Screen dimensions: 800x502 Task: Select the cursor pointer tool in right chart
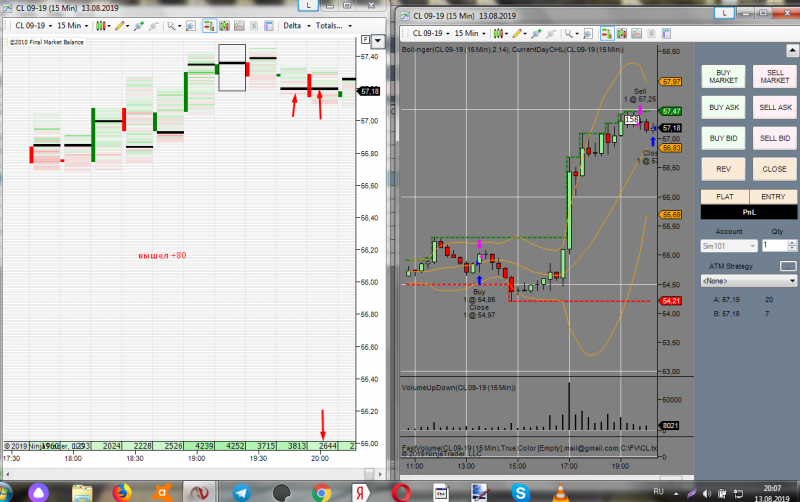pyautogui.click(x=569, y=34)
